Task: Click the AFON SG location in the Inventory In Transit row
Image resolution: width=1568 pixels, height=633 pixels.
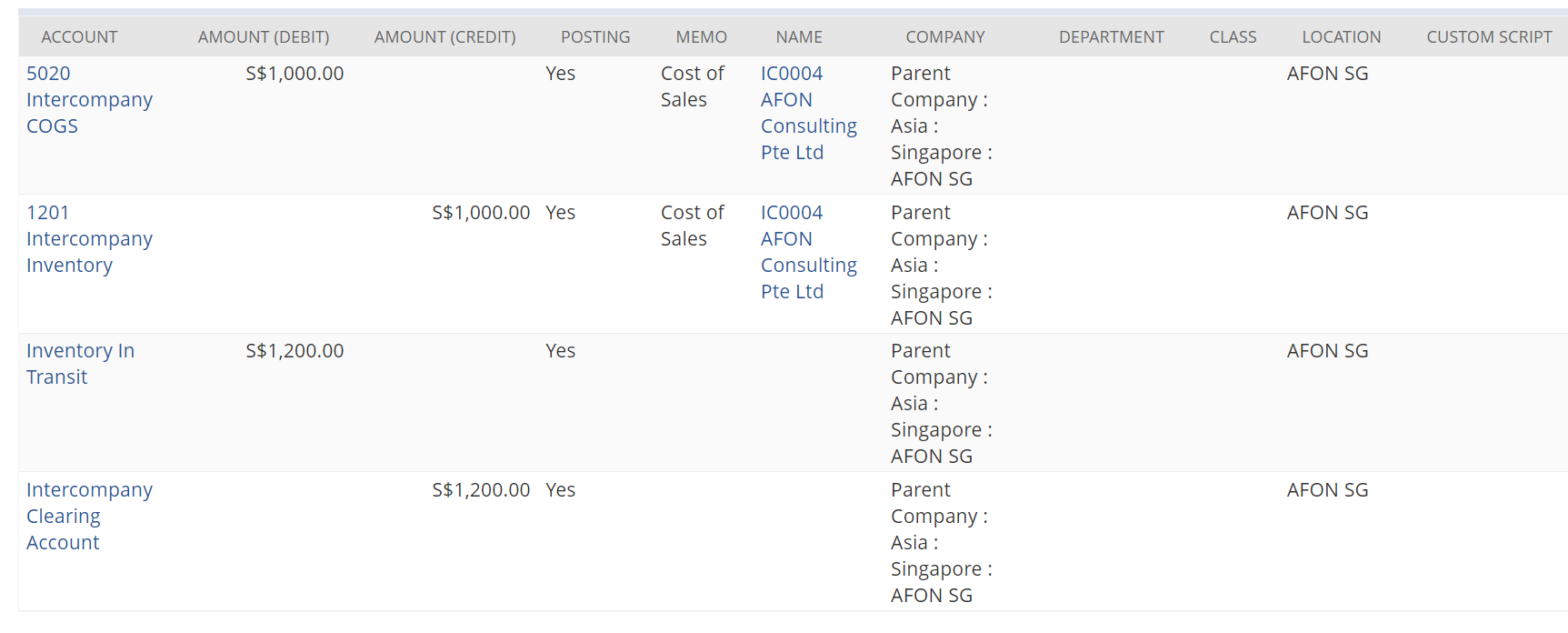Action: 1327,351
